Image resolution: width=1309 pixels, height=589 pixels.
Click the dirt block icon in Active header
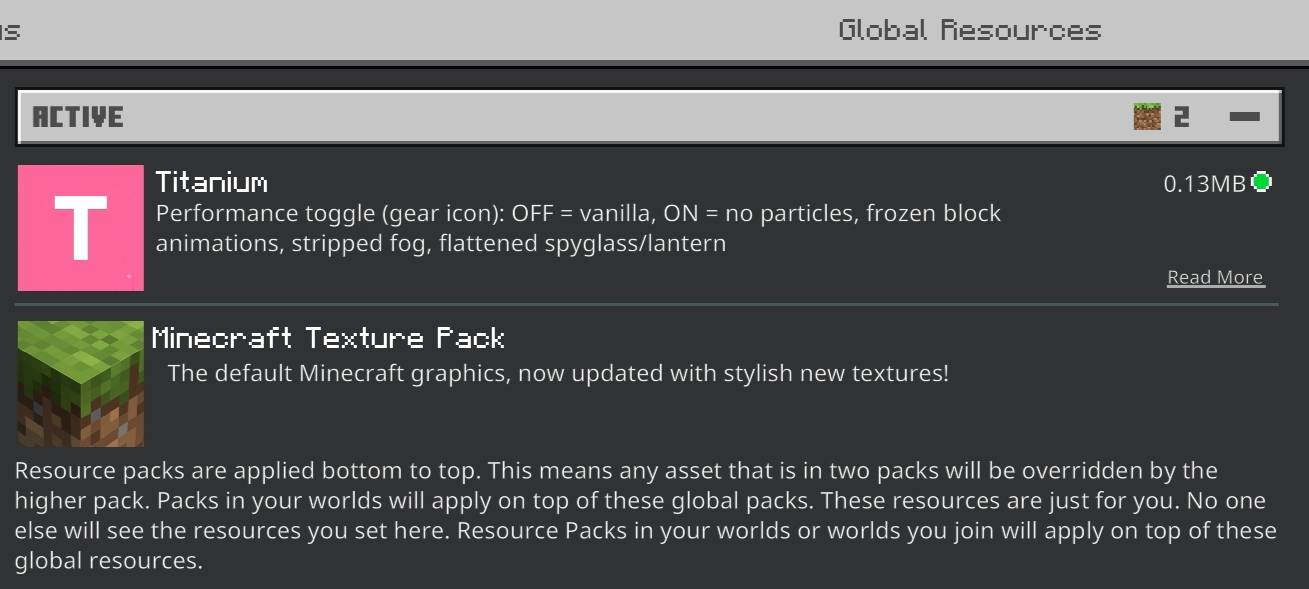1147,117
